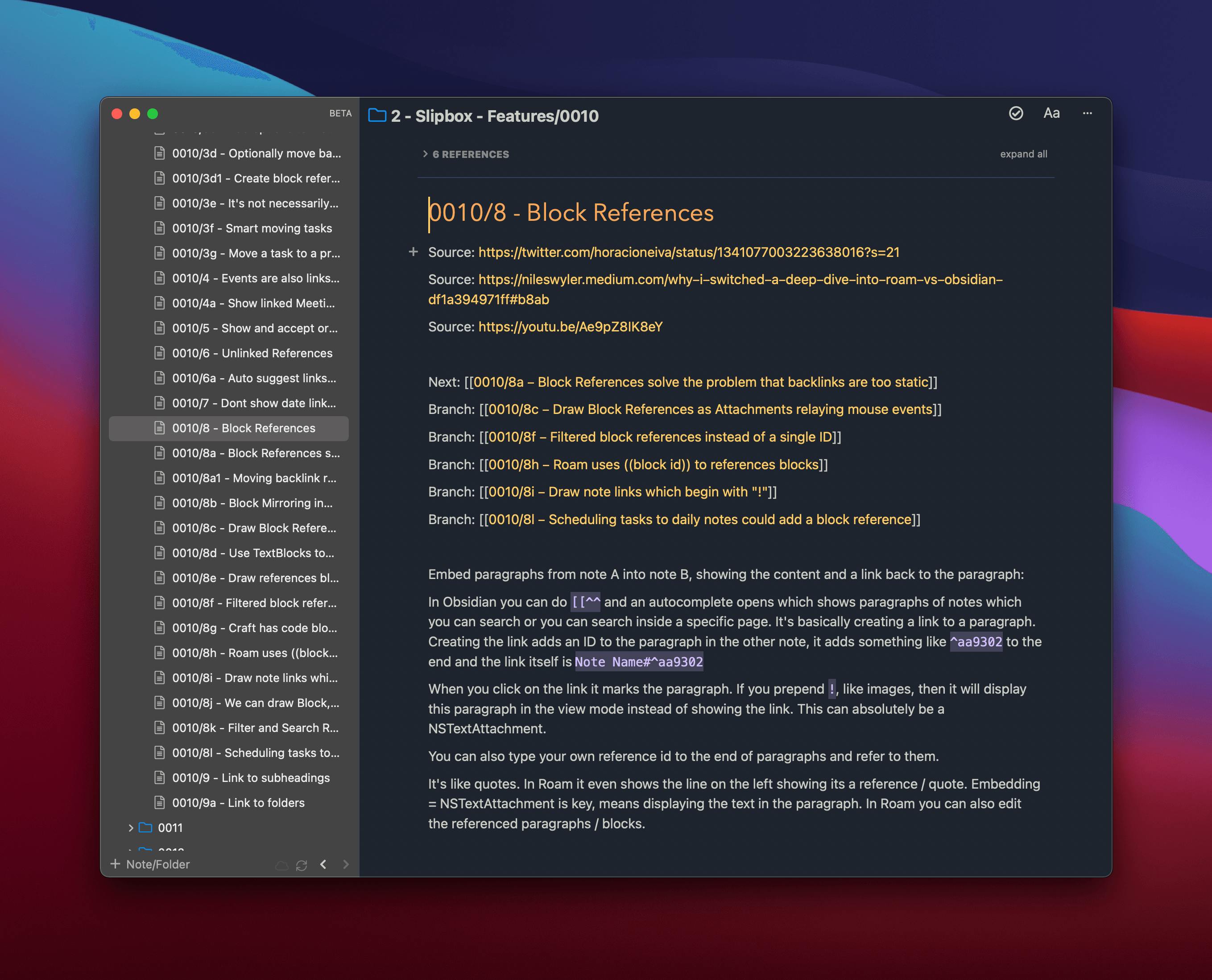
Task: Click the note title Block References heading
Action: [571, 213]
